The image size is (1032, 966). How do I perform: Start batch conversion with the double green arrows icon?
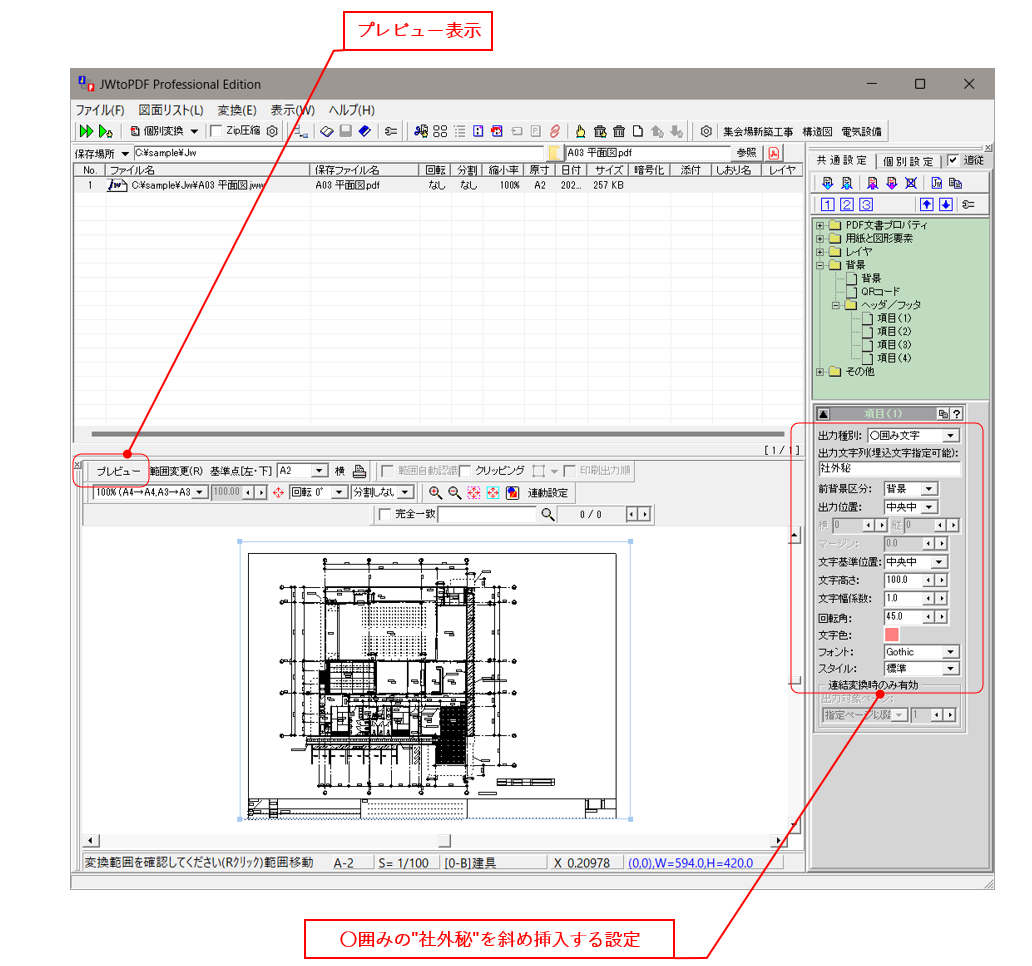(86, 131)
